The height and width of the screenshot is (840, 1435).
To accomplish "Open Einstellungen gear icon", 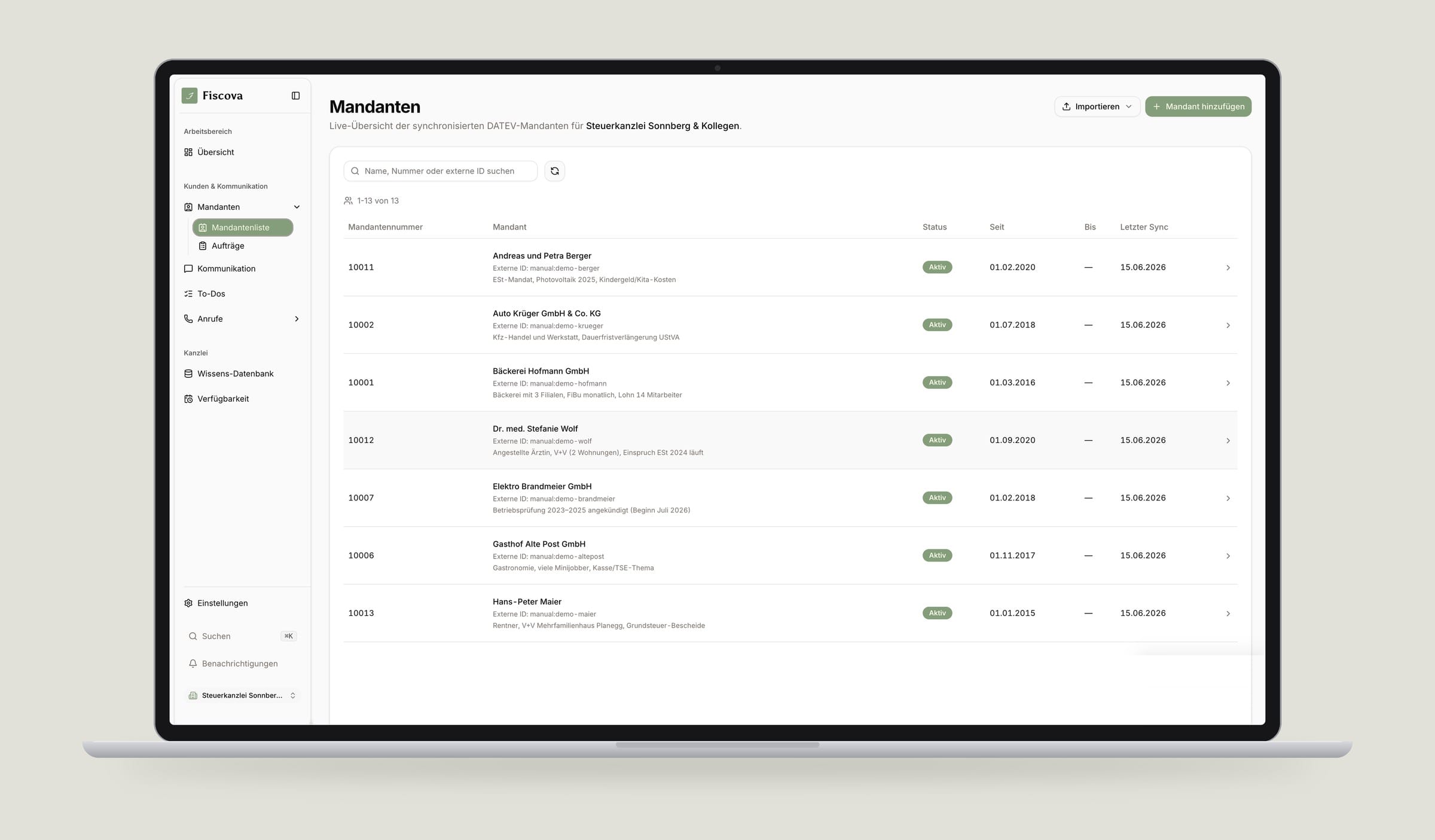I will pos(188,603).
